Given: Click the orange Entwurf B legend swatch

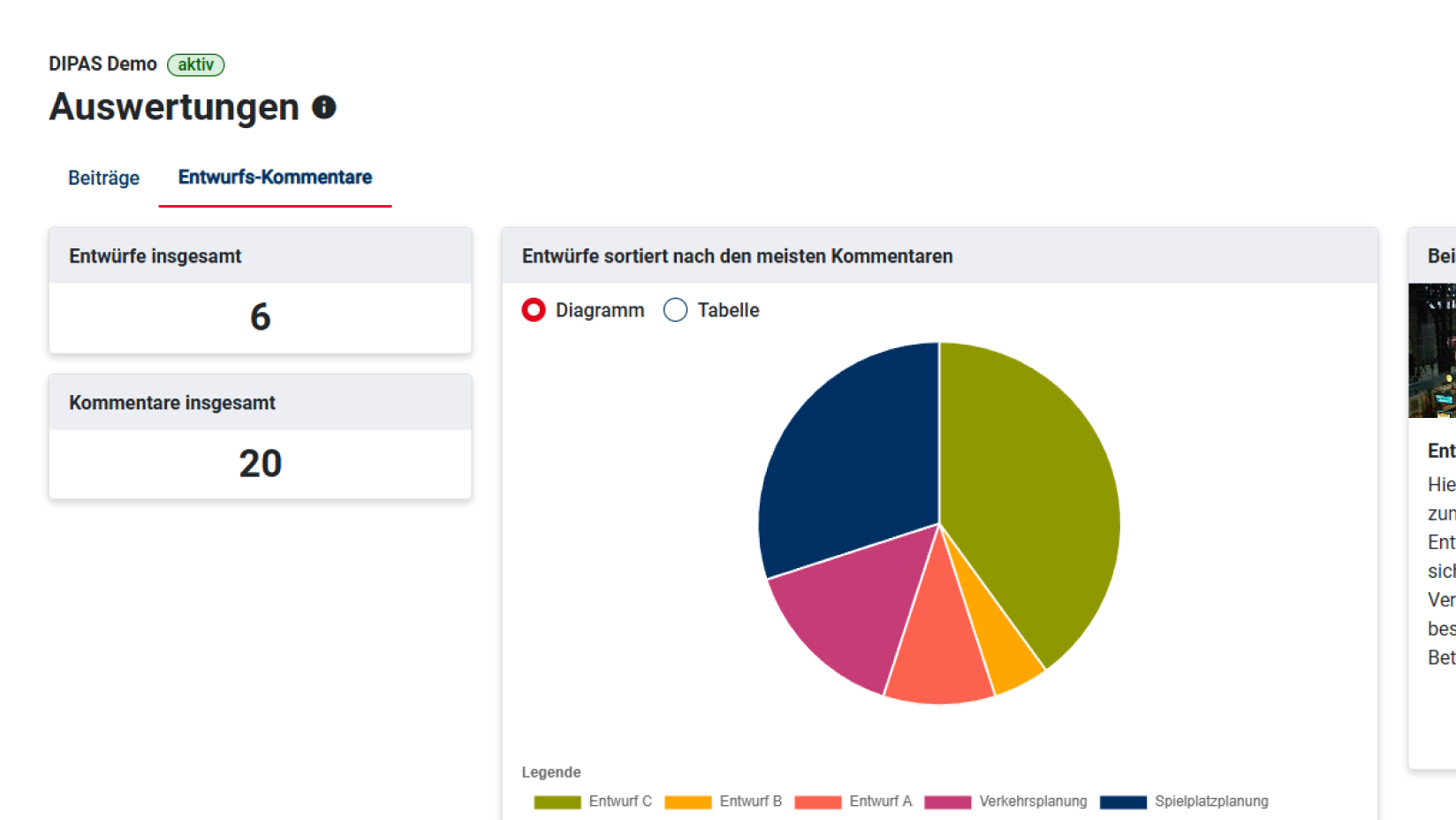Looking at the screenshot, I should pyautogui.click(x=687, y=801).
